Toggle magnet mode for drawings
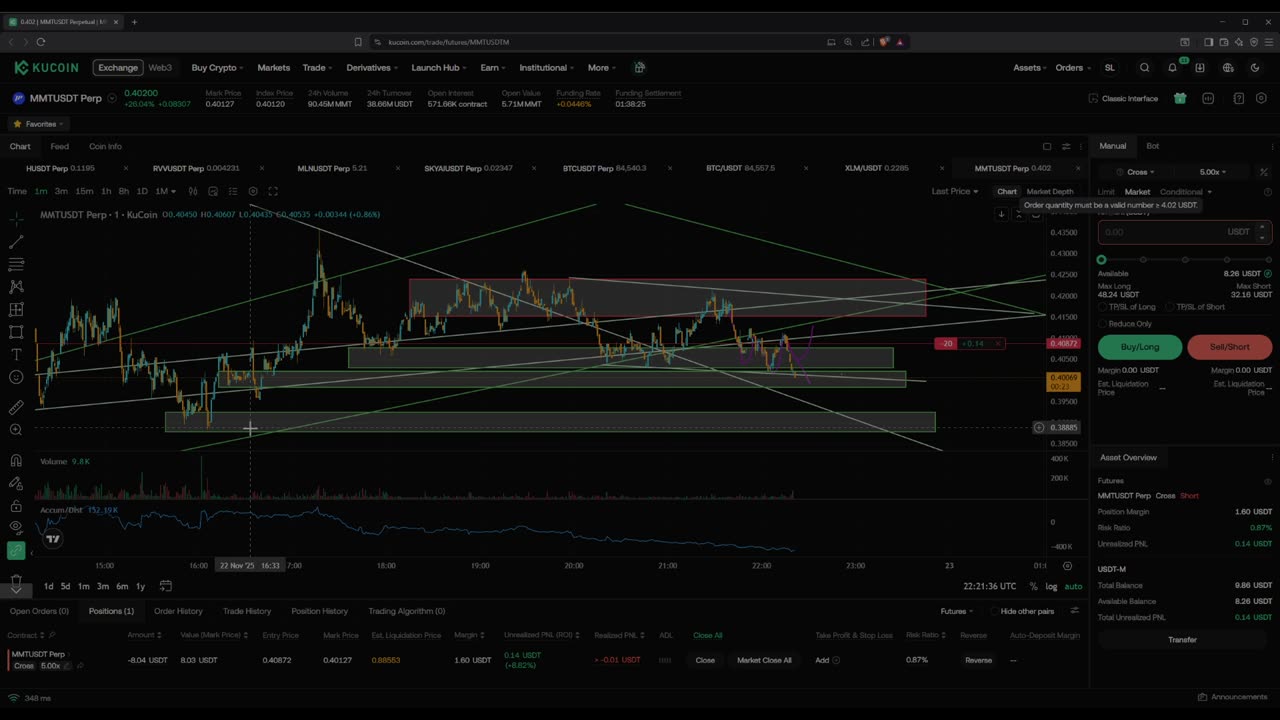The height and width of the screenshot is (720, 1280). tap(16, 460)
